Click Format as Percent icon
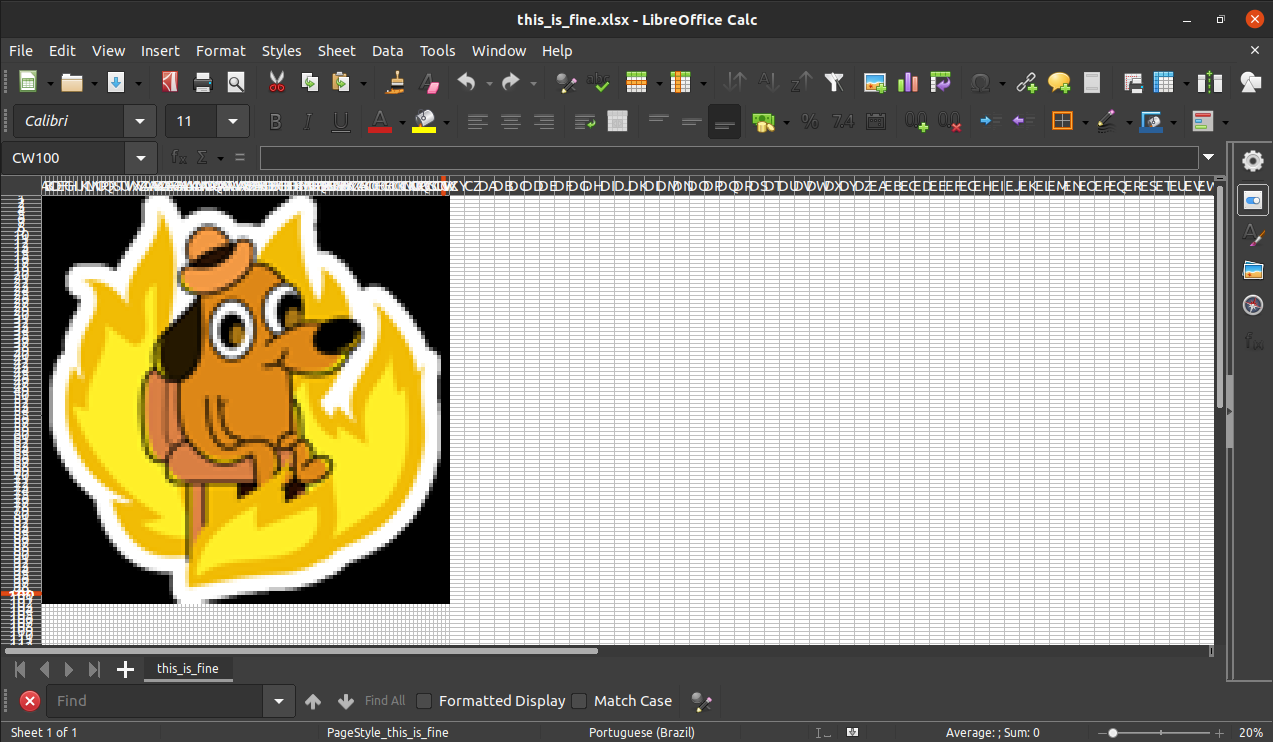Image resolution: width=1273 pixels, height=742 pixels. pyautogui.click(x=810, y=121)
